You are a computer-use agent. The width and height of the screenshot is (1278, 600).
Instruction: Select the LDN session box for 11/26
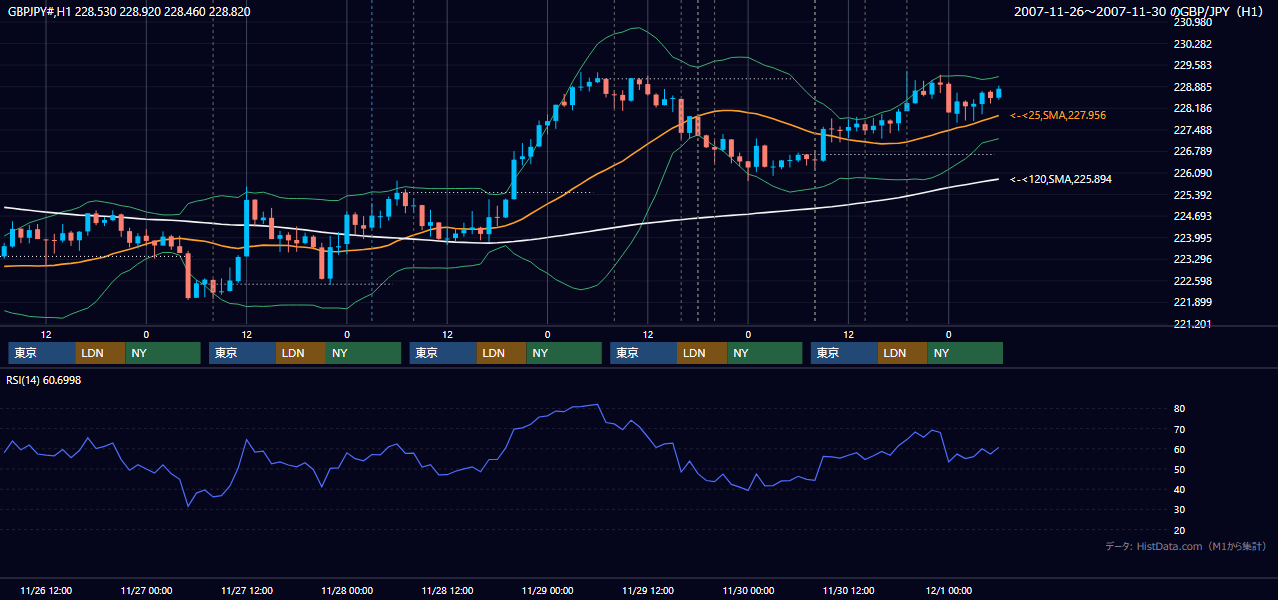pyautogui.click(x=100, y=353)
